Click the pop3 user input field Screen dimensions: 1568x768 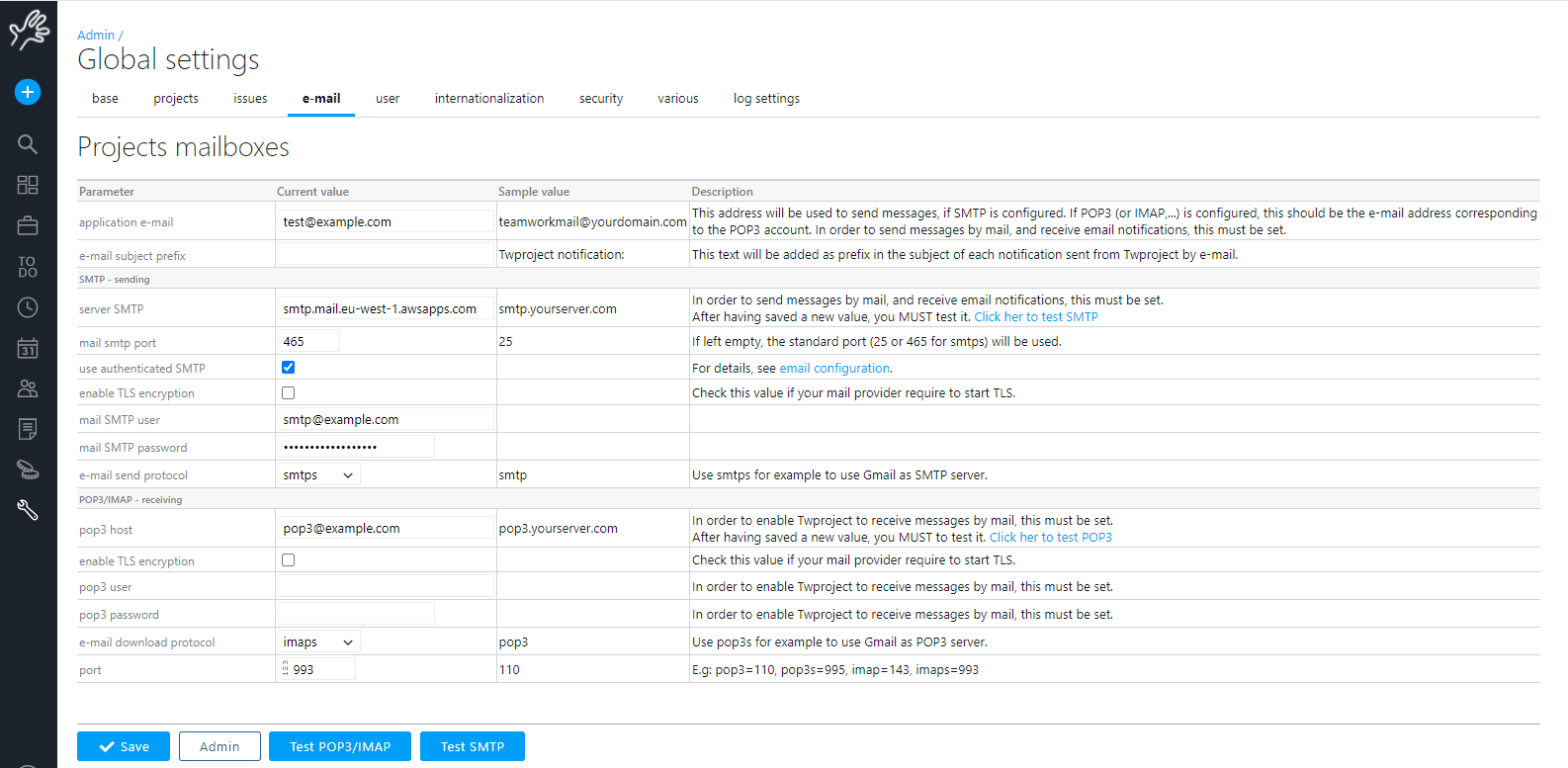coord(386,587)
